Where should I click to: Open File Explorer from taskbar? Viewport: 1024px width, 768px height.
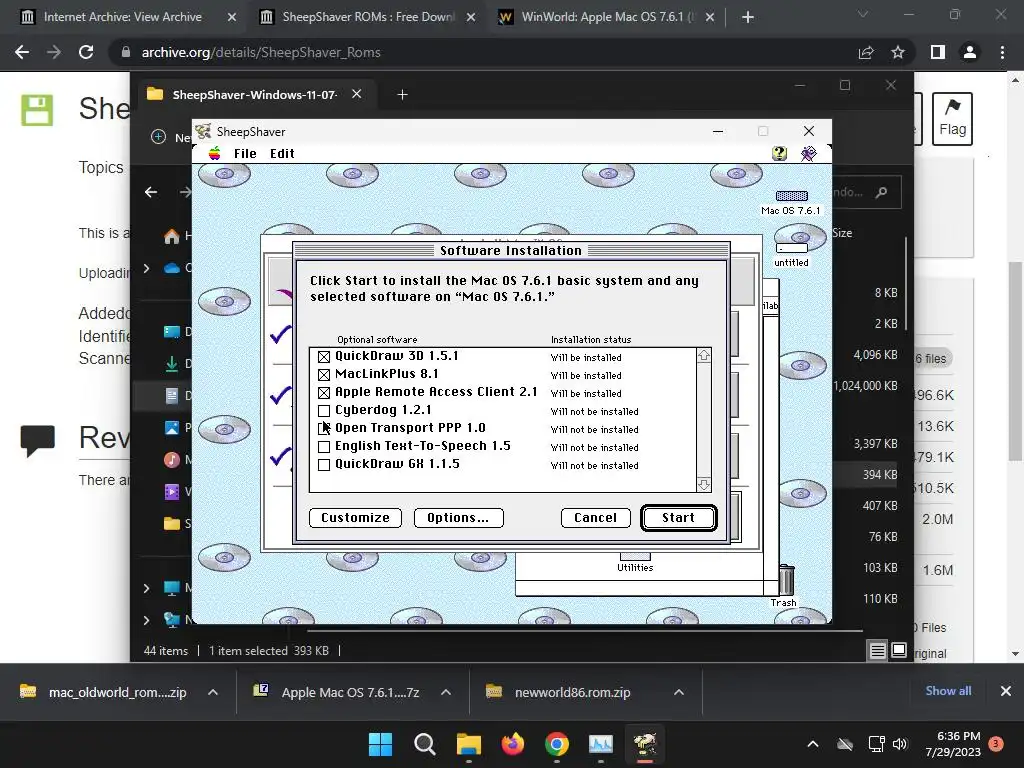(x=468, y=744)
